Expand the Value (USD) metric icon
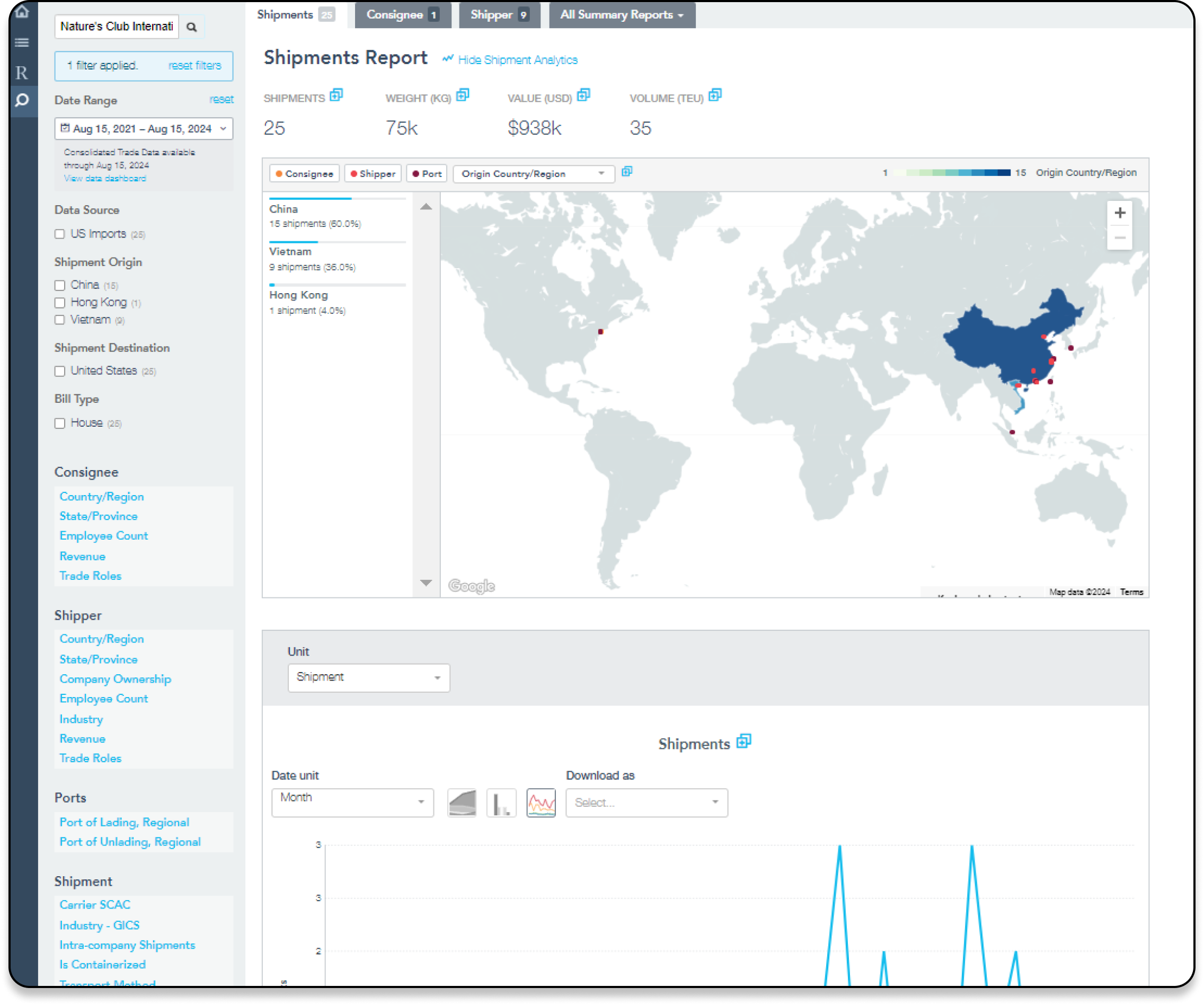Viewport: 1204px width, 1005px height. coord(583,95)
